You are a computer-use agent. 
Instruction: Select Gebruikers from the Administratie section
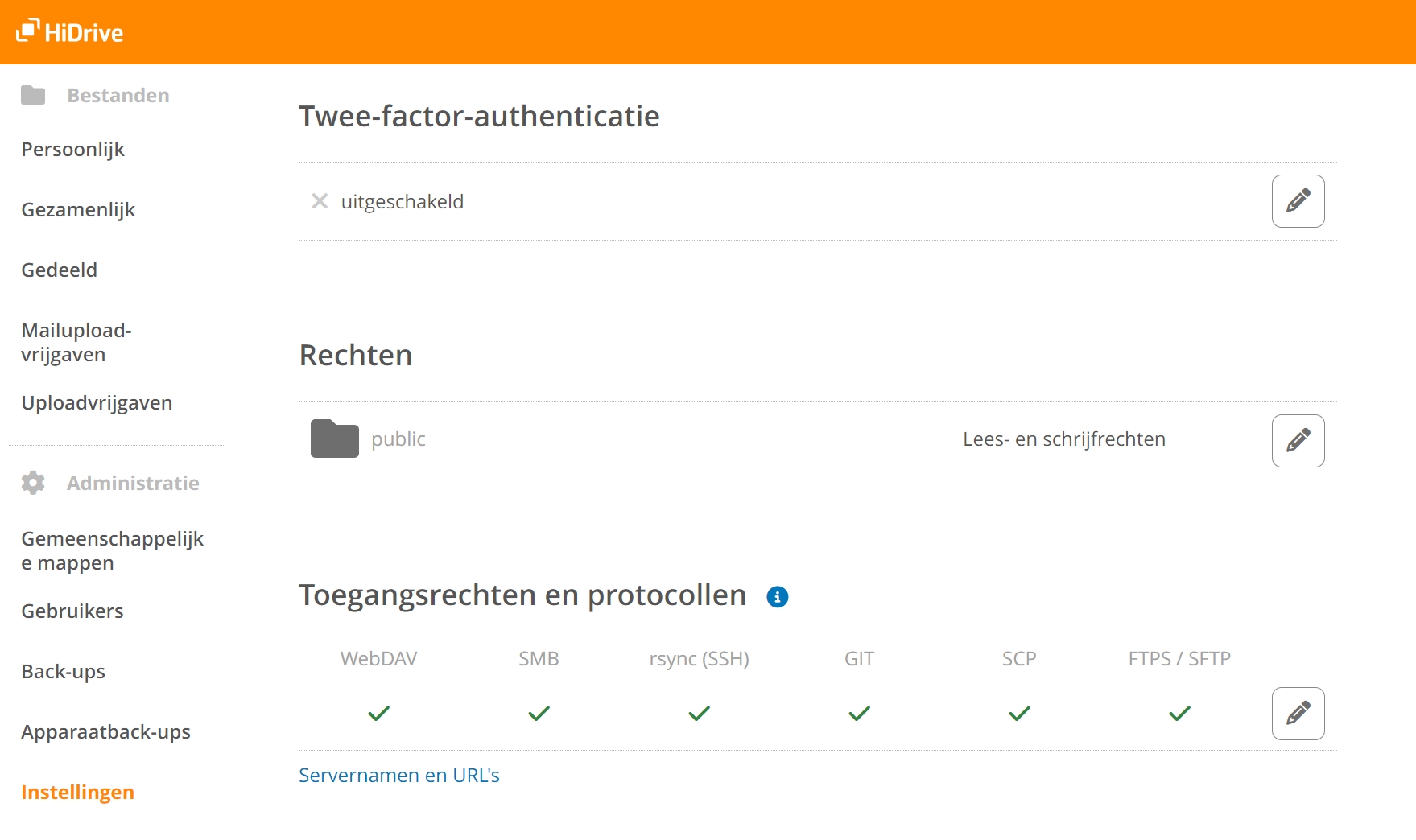point(72,611)
